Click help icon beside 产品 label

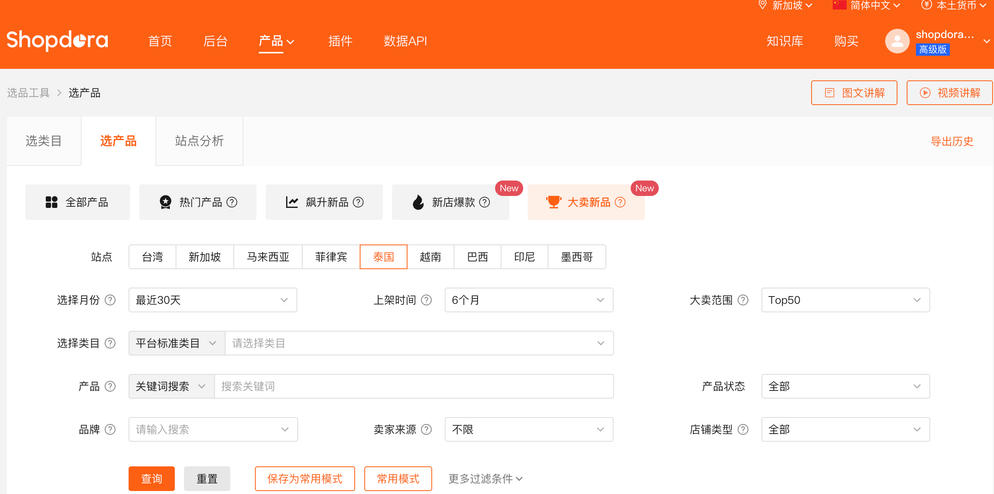coord(110,386)
